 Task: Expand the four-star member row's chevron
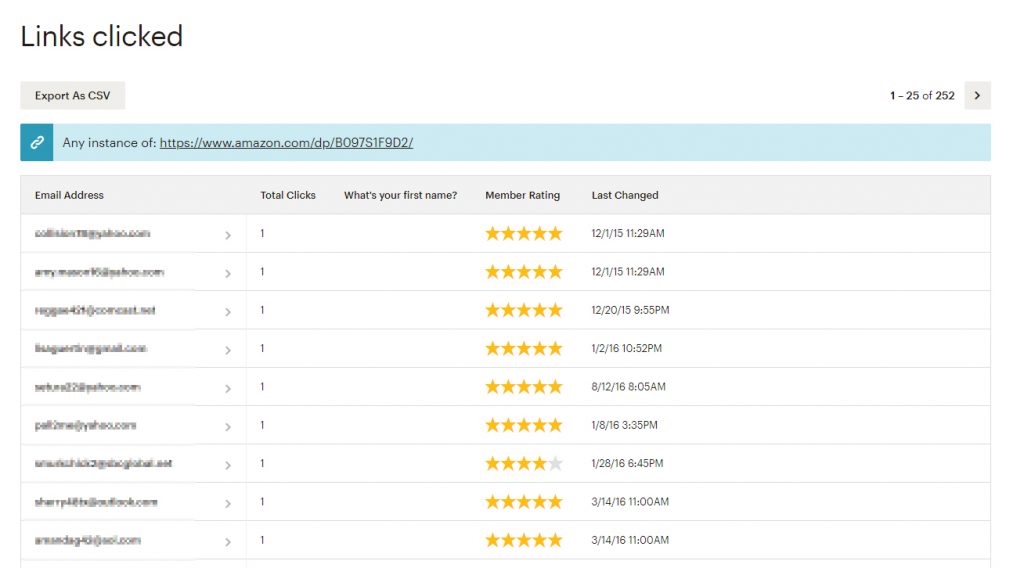228,465
